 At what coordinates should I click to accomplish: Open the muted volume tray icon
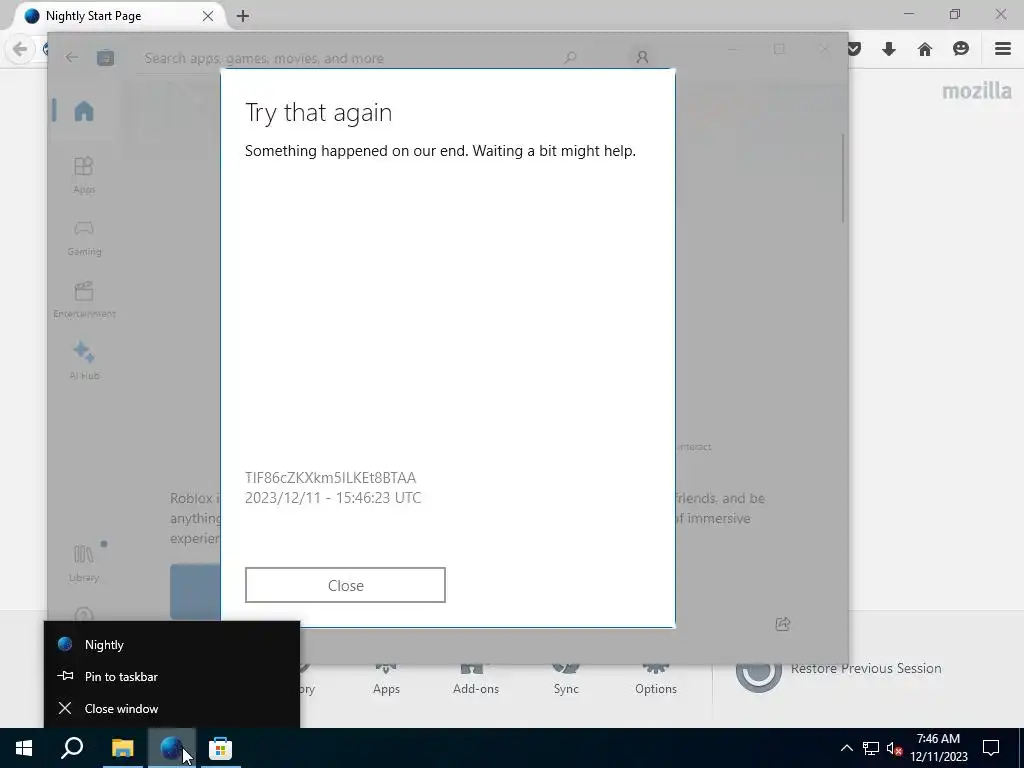pos(894,748)
